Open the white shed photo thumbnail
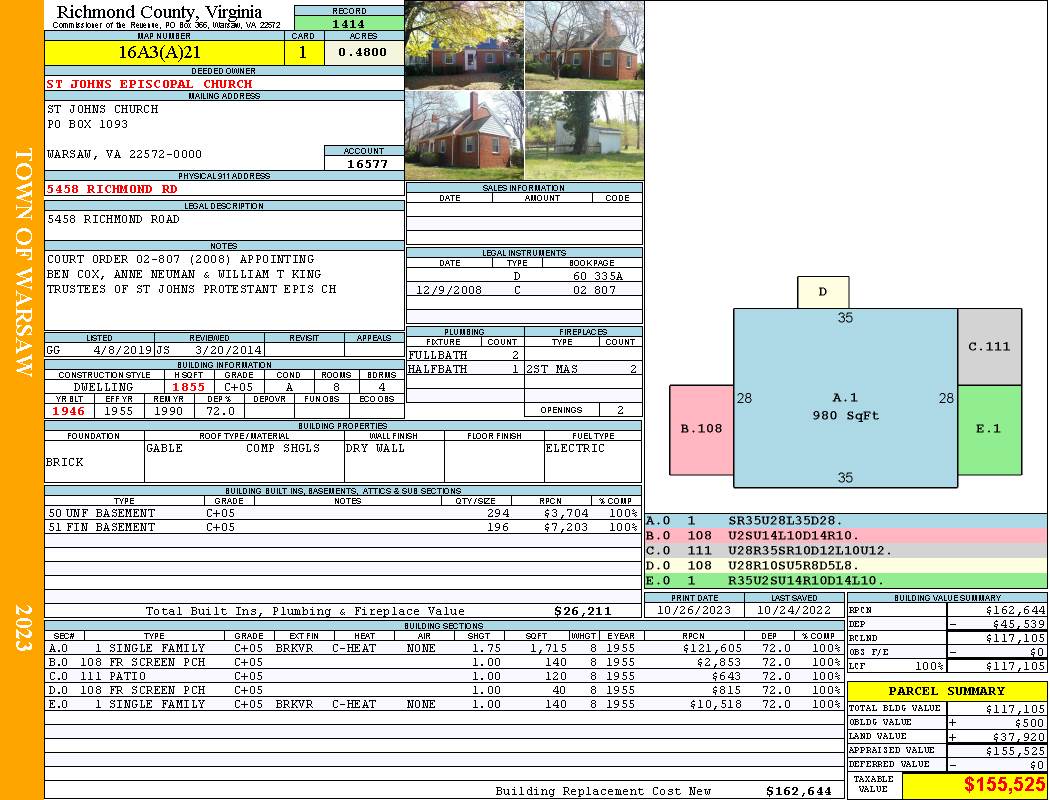1050x800 pixels. 584,135
